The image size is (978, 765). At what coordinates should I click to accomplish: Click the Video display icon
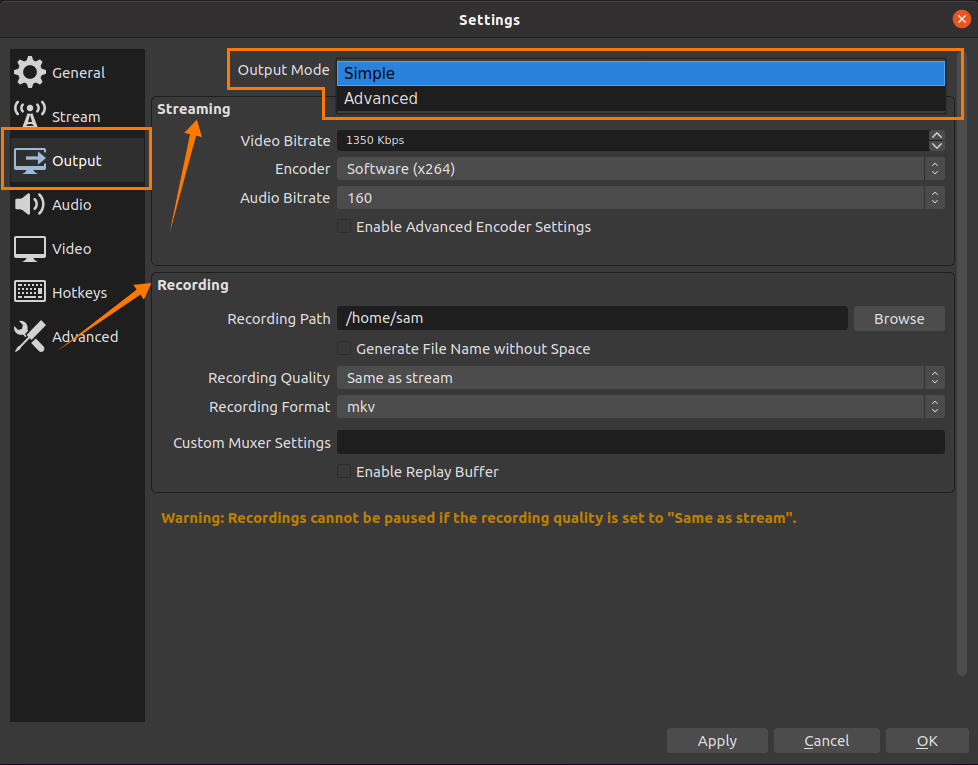[x=29, y=249]
